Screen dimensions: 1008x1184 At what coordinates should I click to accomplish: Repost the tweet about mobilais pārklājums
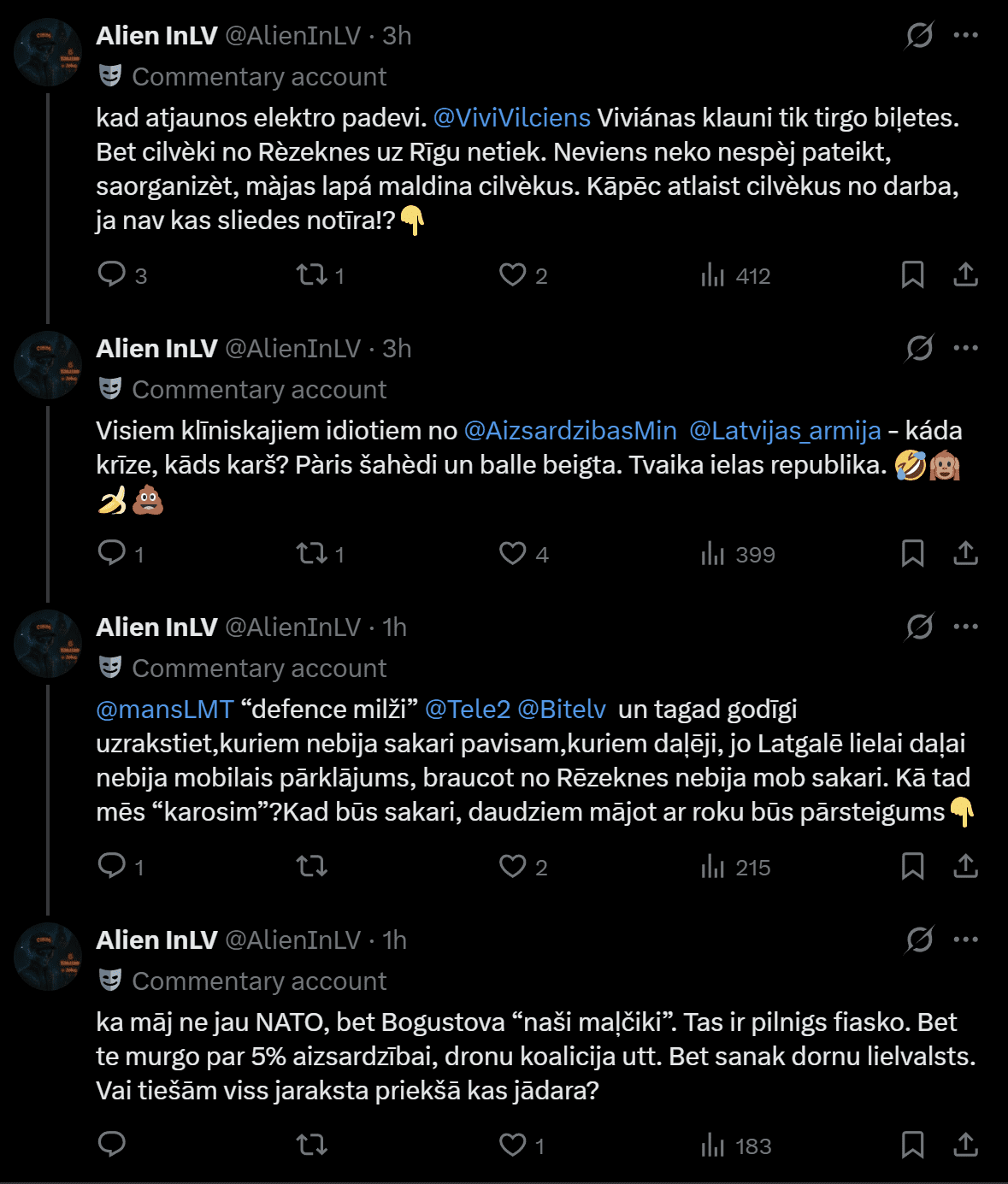coord(312,866)
